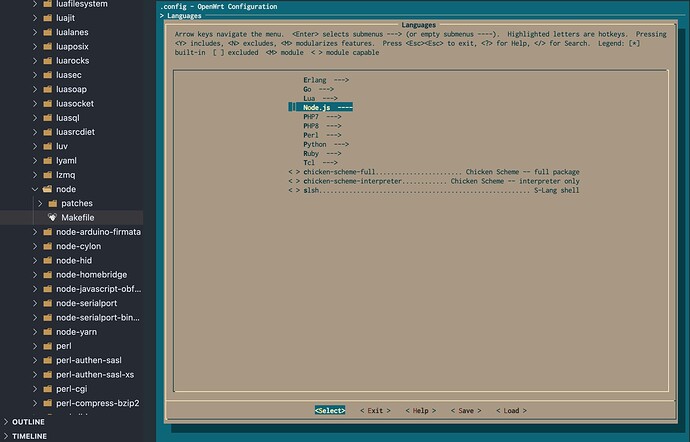
Task: Click the lyaml folder icon
Action: (x=48, y=161)
